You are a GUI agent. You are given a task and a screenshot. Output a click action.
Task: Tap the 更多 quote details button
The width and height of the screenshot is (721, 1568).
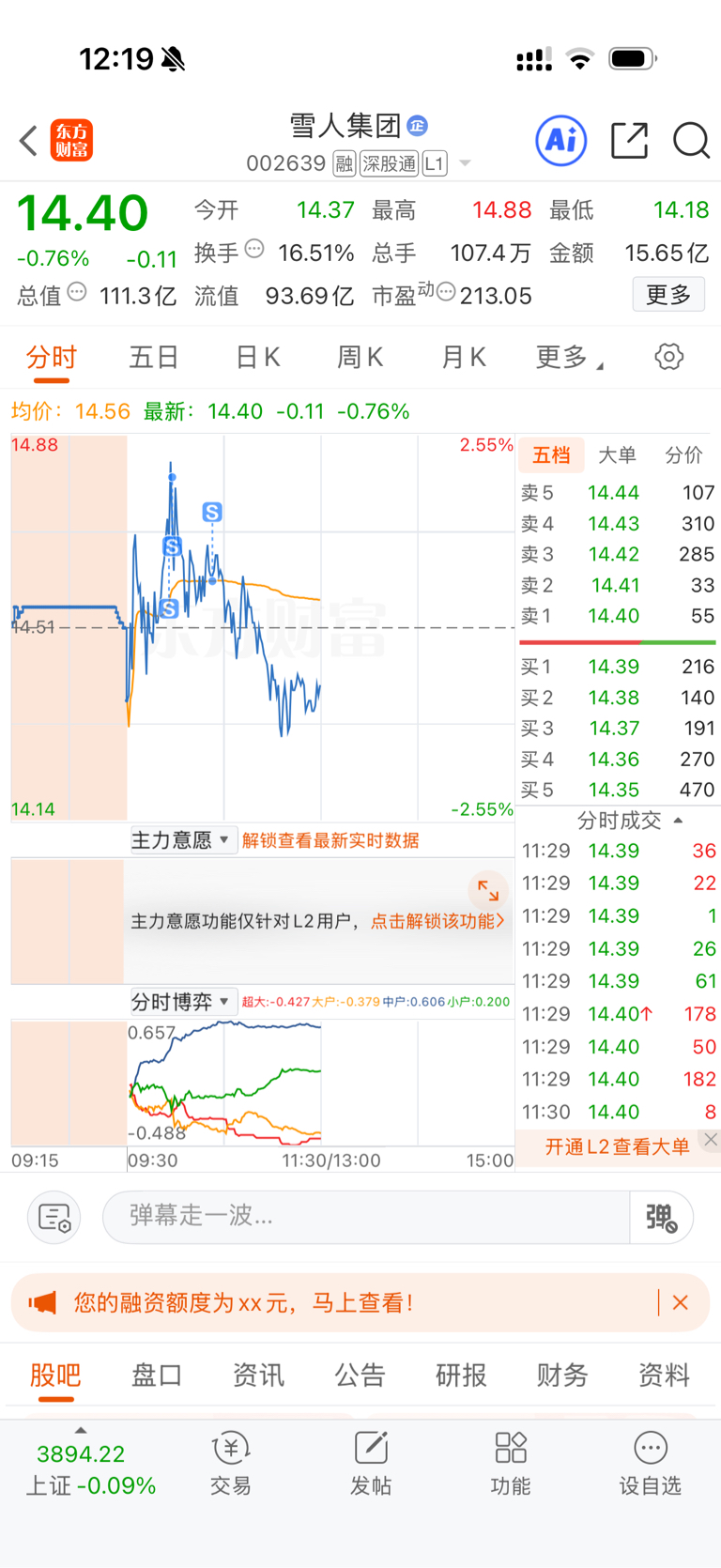(668, 295)
